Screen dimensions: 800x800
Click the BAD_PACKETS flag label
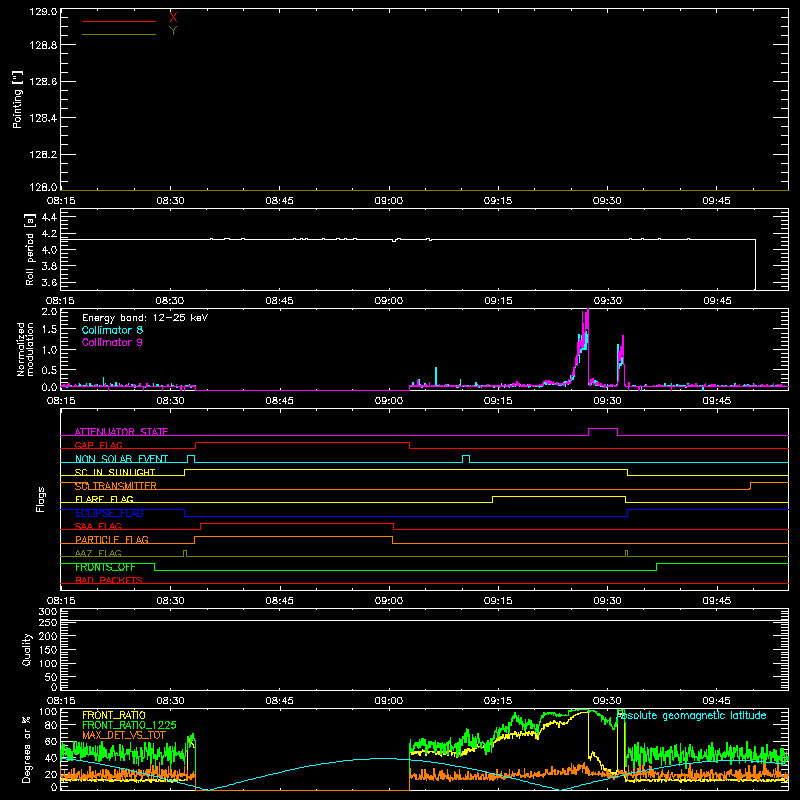pyautogui.click(x=109, y=580)
